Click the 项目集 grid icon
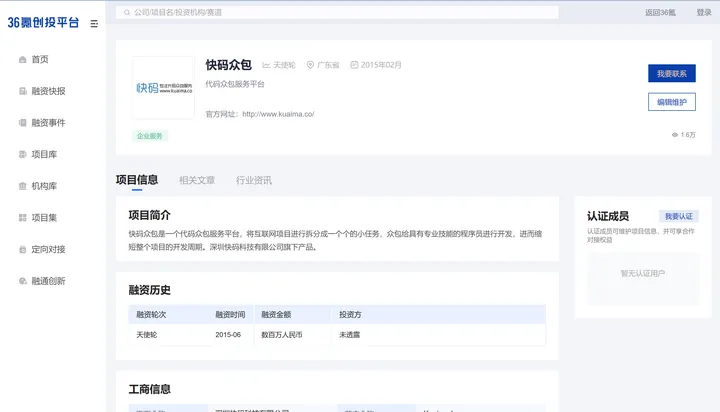720x412 pixels. pos(22,218)
